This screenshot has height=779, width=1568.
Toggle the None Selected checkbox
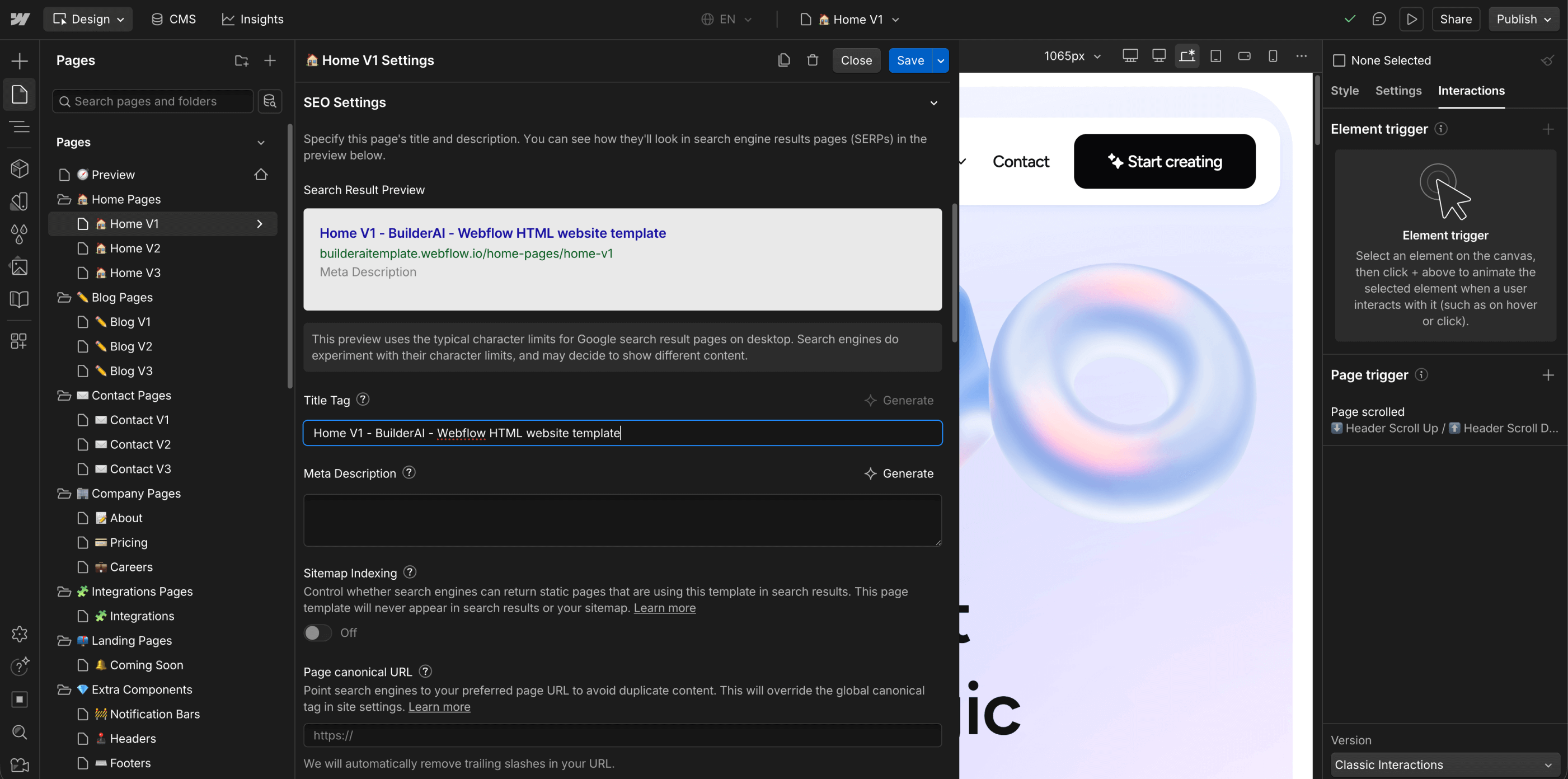(1339, 60)
